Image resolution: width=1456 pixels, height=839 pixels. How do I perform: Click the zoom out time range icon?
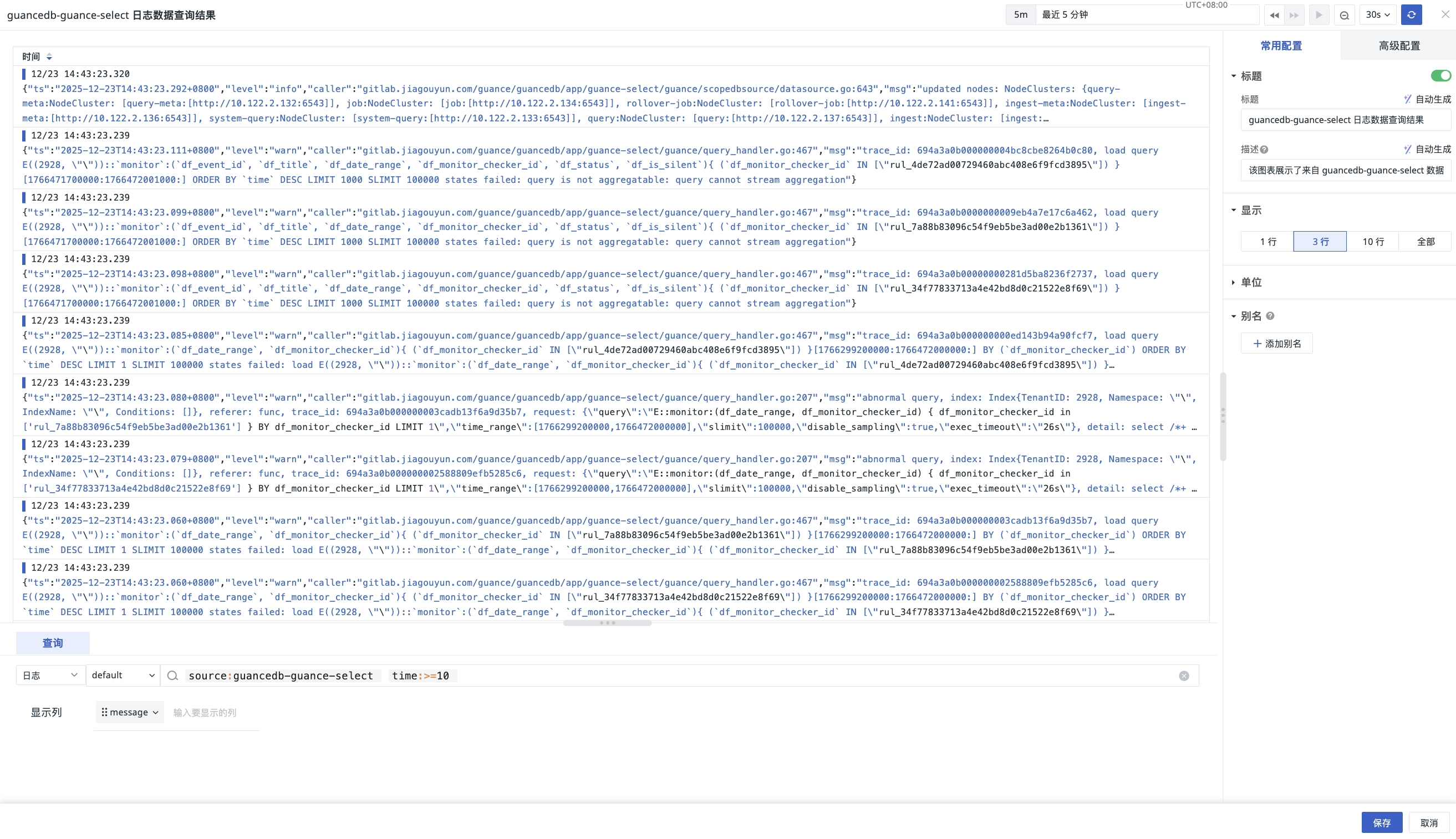coord(1344,15)
